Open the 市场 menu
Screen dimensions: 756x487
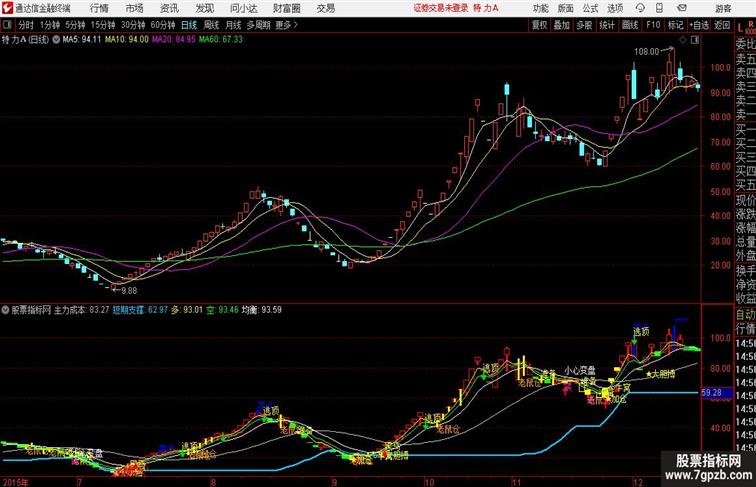(135, 8)
